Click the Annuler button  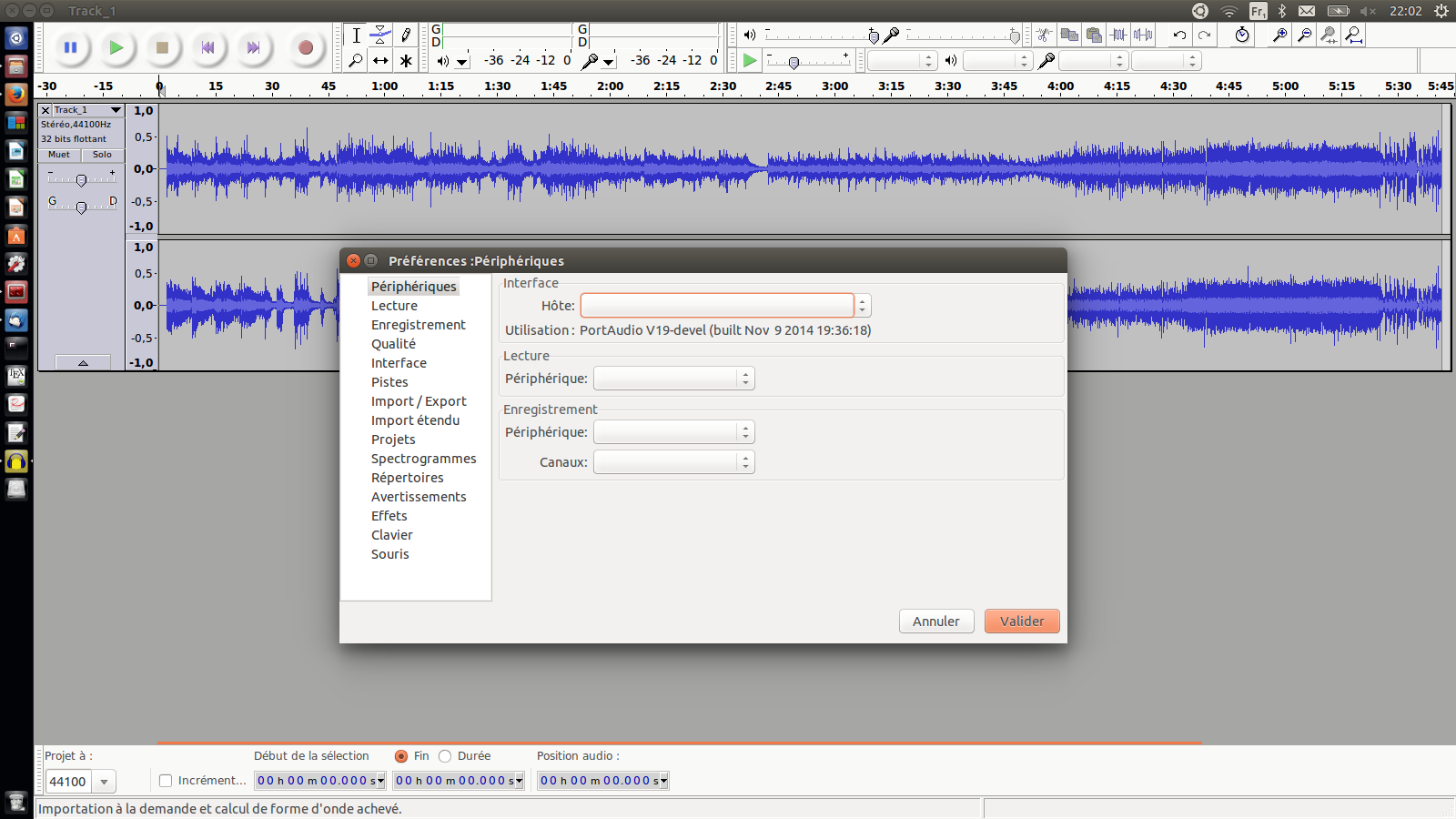(935, 622)
